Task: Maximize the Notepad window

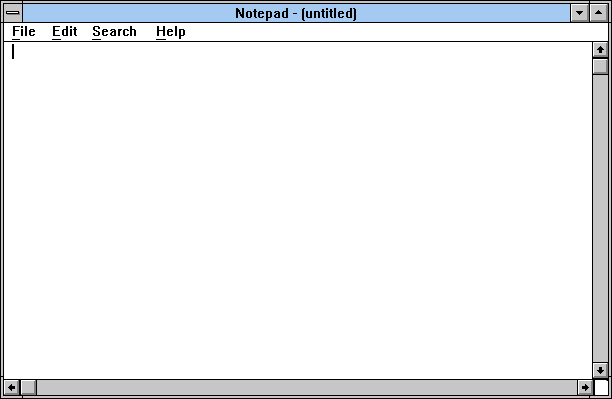Action: point(599,13)
